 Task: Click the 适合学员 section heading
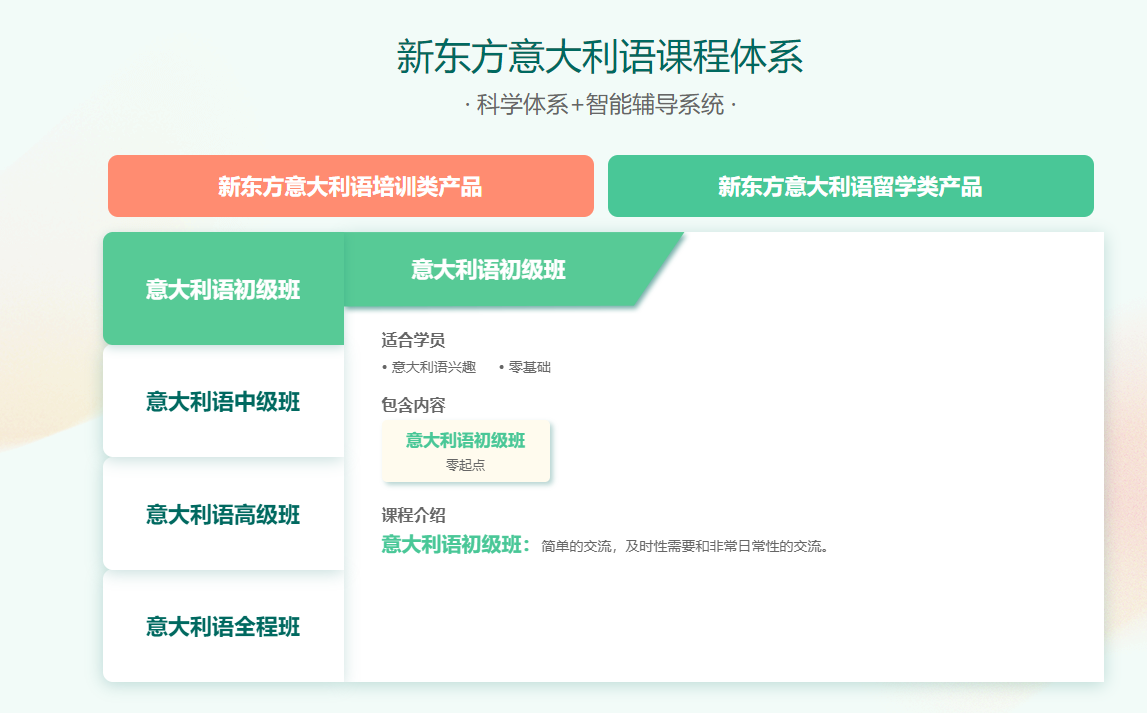click(413, 340)
